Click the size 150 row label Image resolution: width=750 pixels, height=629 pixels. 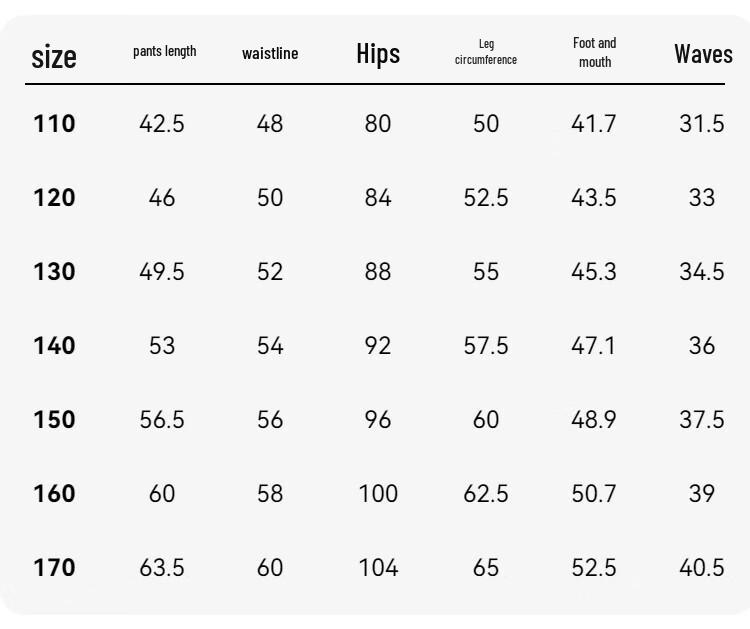[54, 419]
